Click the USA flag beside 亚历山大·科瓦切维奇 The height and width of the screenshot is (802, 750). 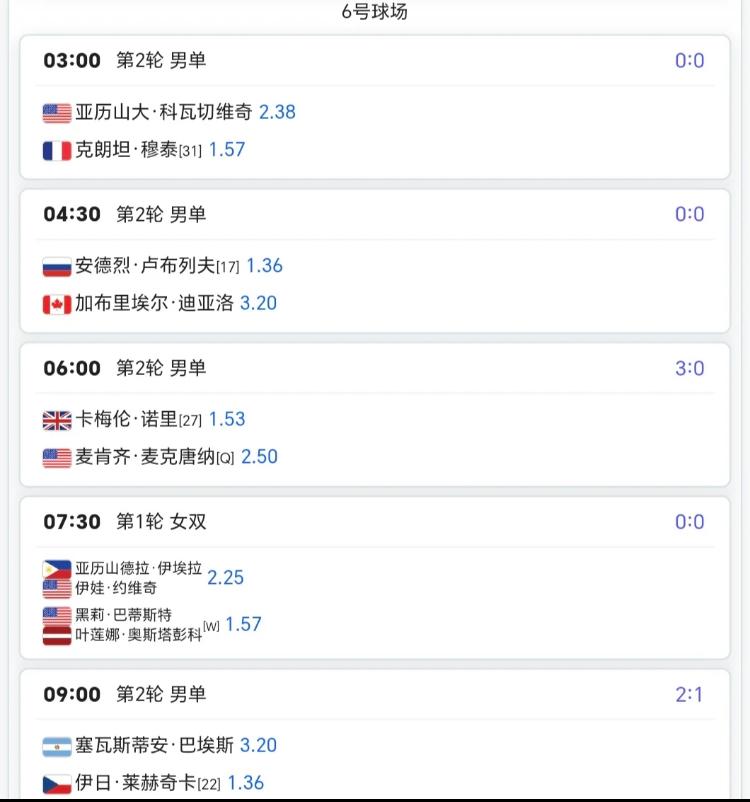tap(57, 113)
